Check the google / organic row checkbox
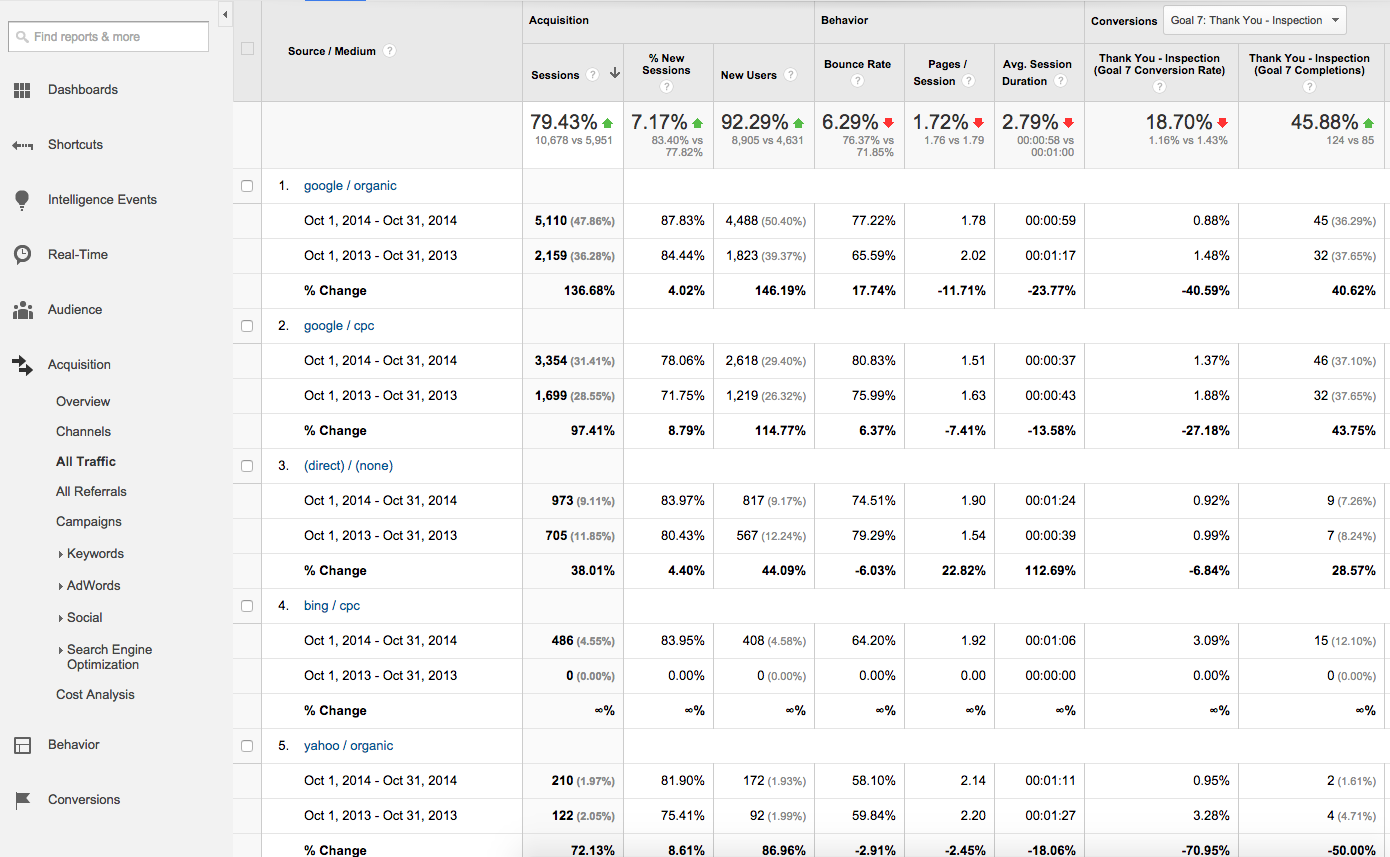The image size is (1390, 857). click(x=247, y=186)
